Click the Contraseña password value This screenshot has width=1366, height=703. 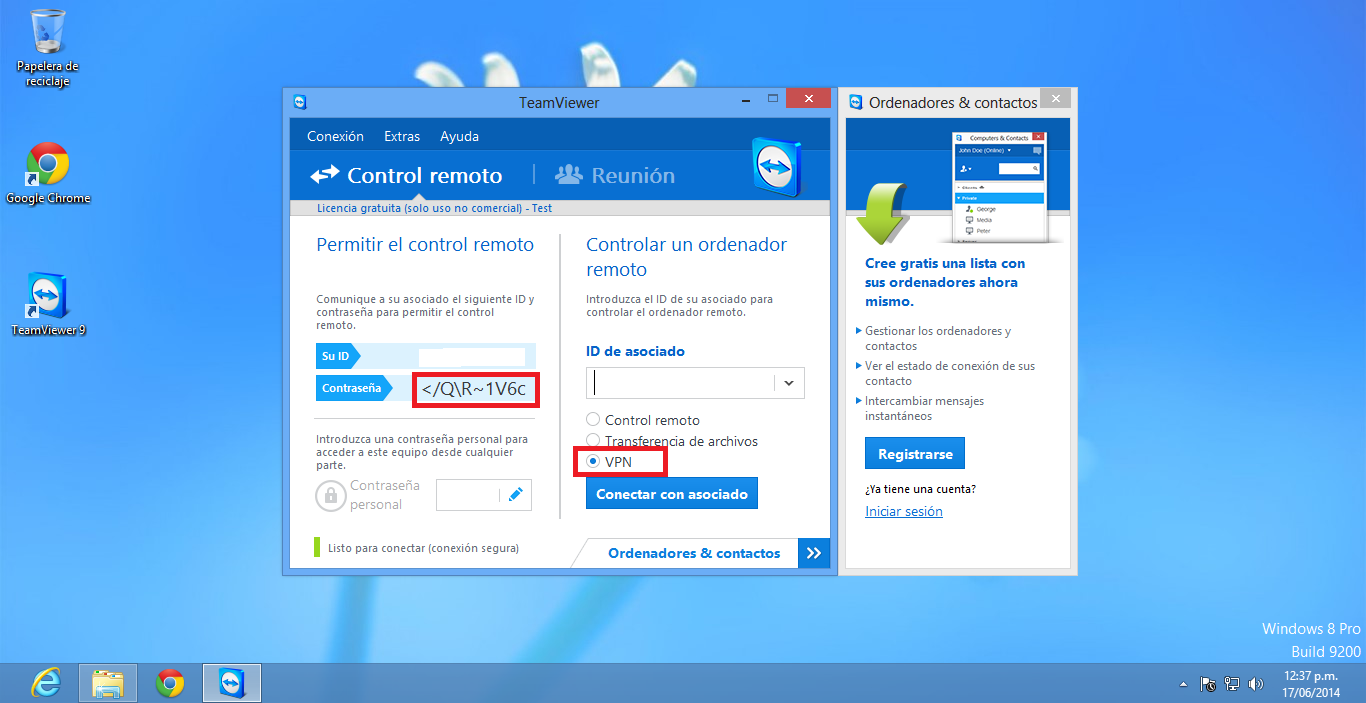click(474, 388)
